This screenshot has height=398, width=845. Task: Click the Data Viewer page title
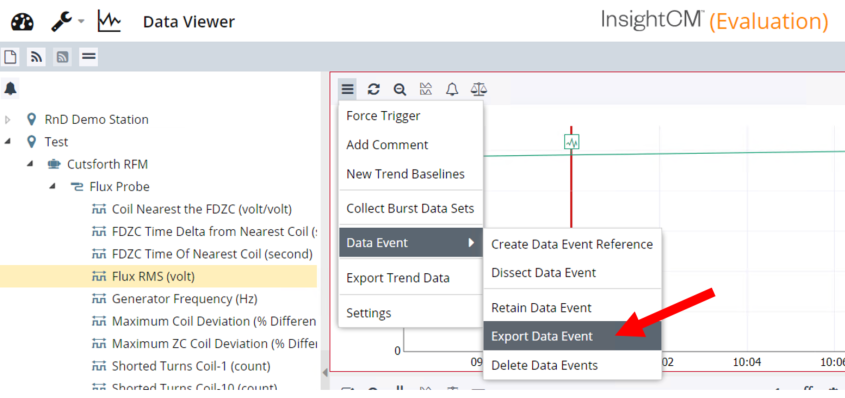189,22
